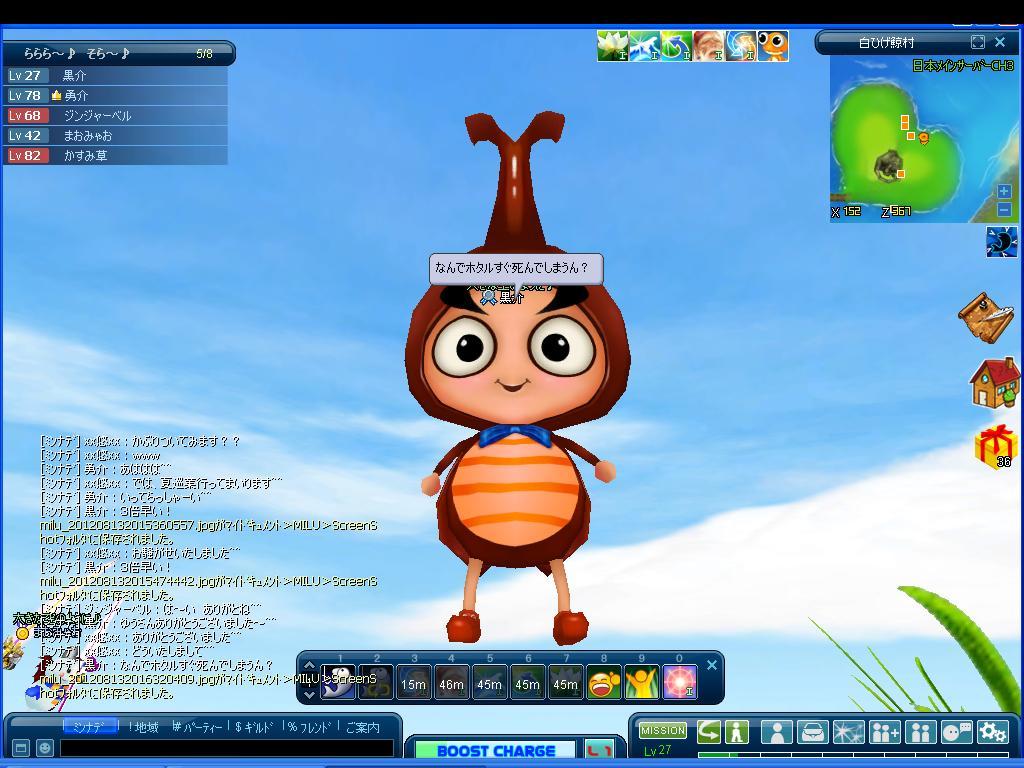This screenshot has width=1024, height=768.
Task: Click hotbar slot 5 showing 45m cooldown
Action: coord(490,682)
